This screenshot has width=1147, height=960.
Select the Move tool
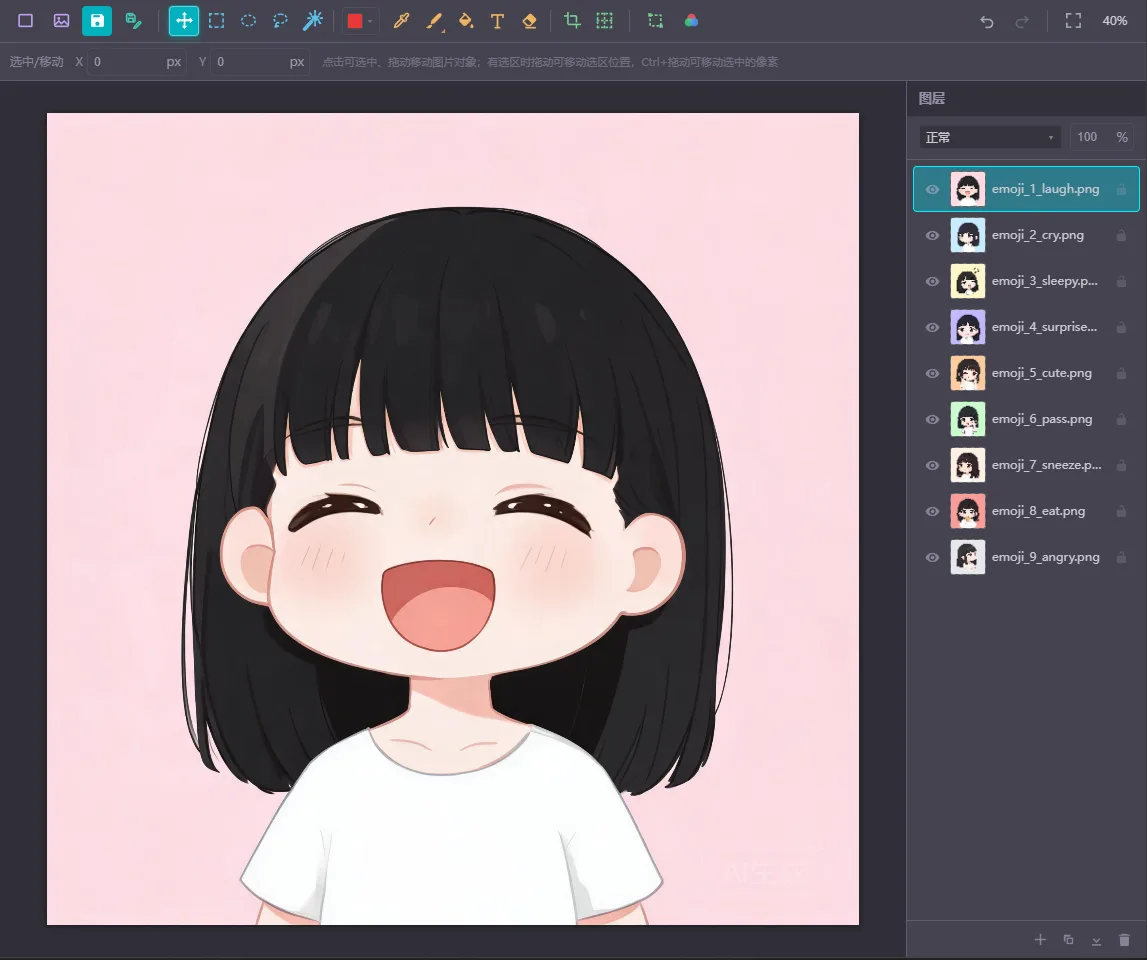[184, 20]
